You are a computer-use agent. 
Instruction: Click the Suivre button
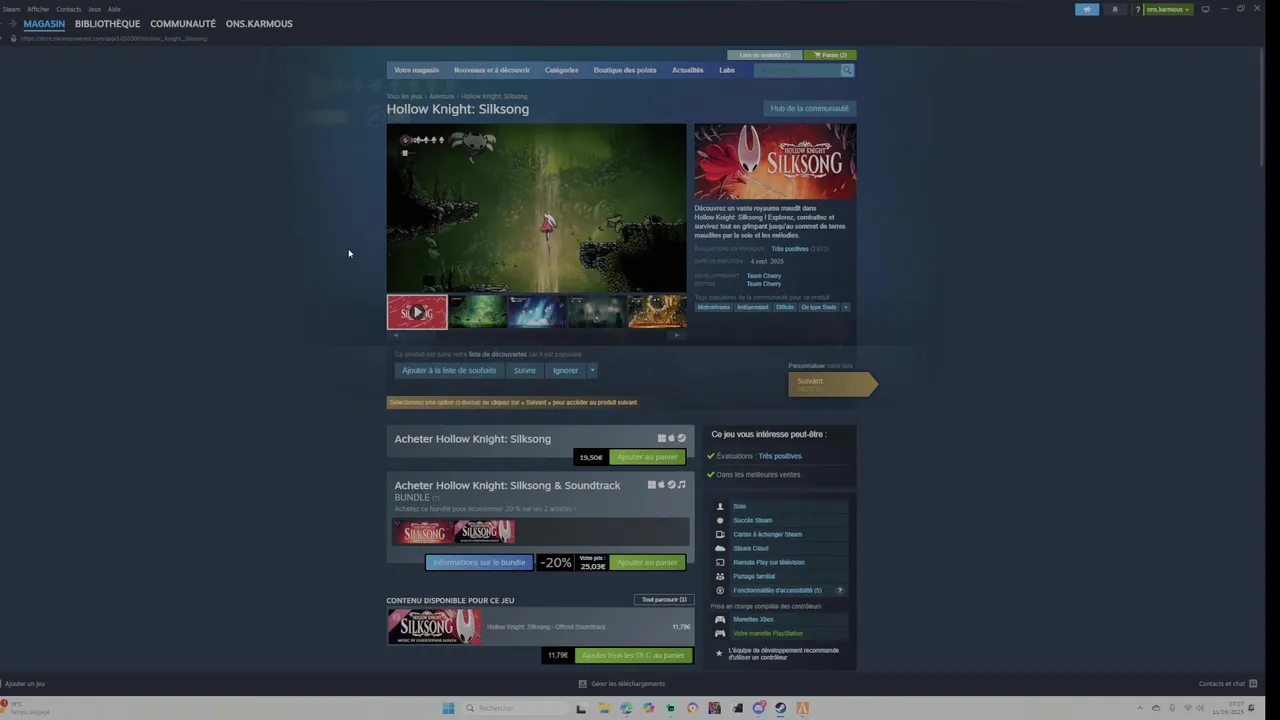524,370
